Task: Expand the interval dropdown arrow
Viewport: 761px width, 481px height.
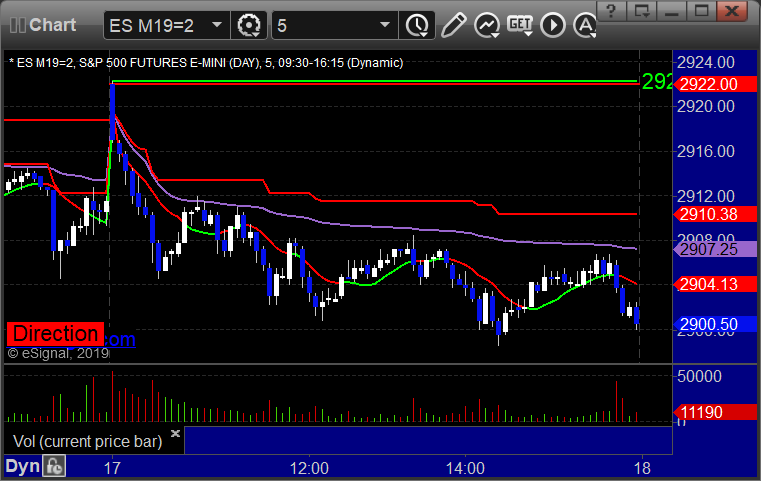Action: pos(385,25)
